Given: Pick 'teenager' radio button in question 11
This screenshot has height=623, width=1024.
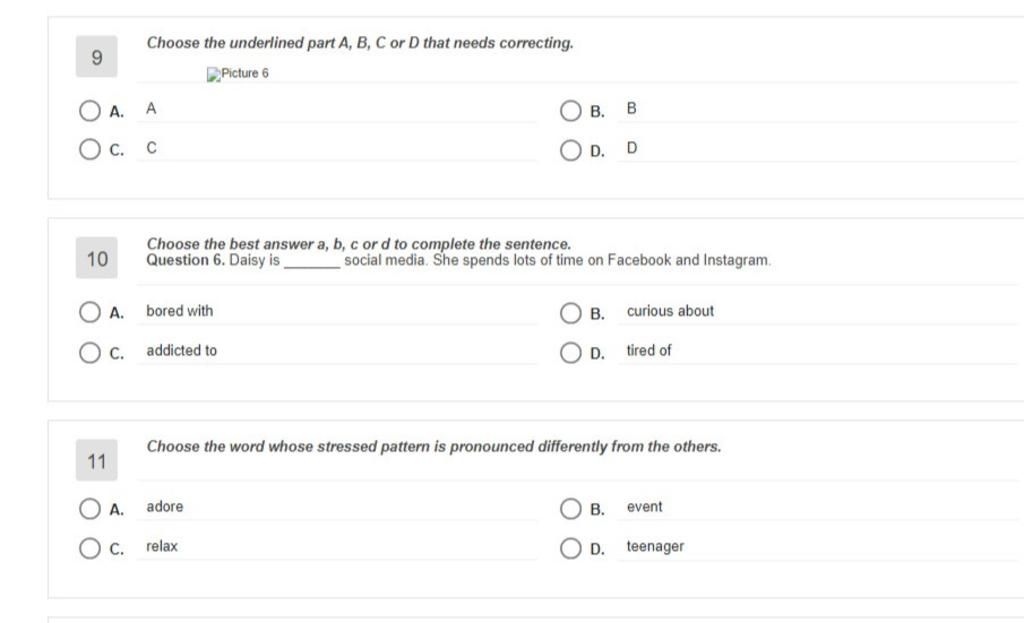Looking at the screenshot, I should pyautogui.click(x=570, y=548).
